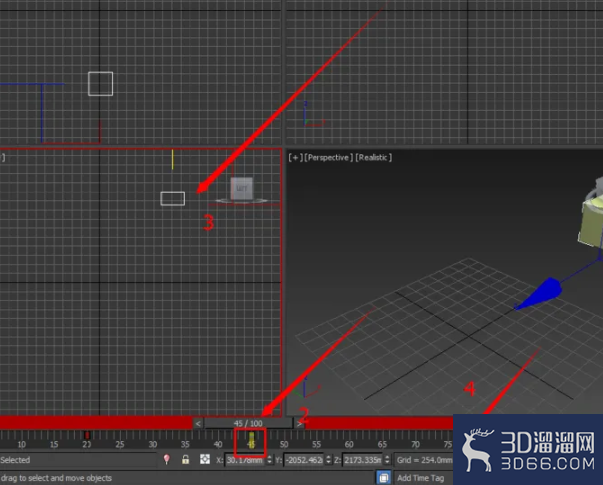Click the Y coordinate field showing -2052.462
603x485 pixels.
[304, 460]
